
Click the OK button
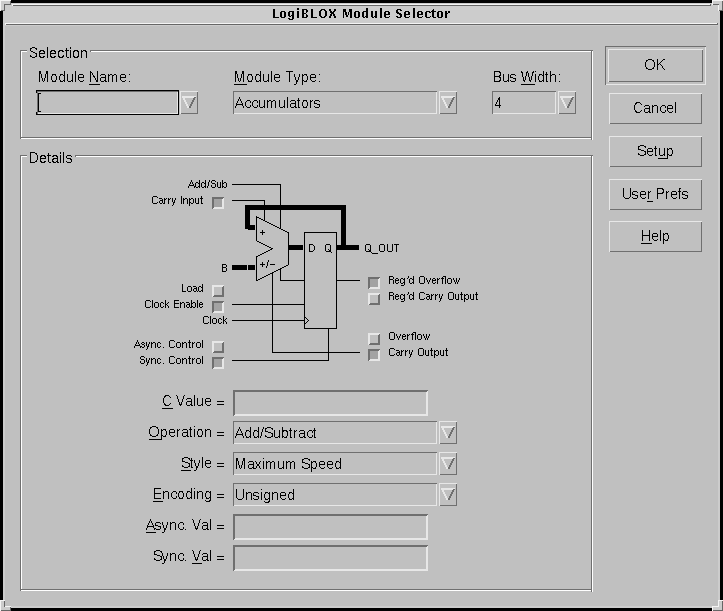click(654, 65)
